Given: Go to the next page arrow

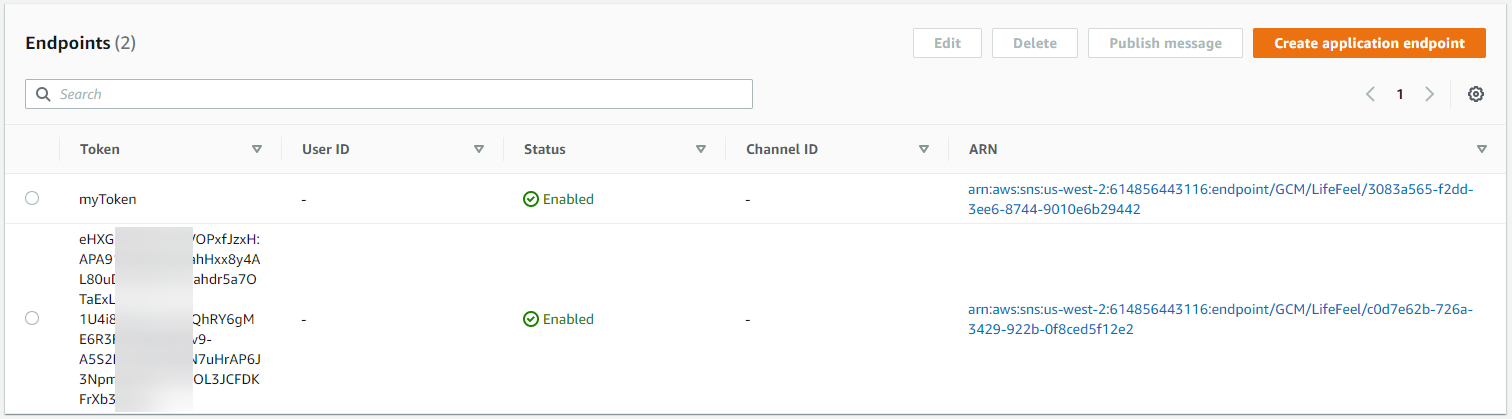Looking at the screenshot, I should pos(1429,94).
